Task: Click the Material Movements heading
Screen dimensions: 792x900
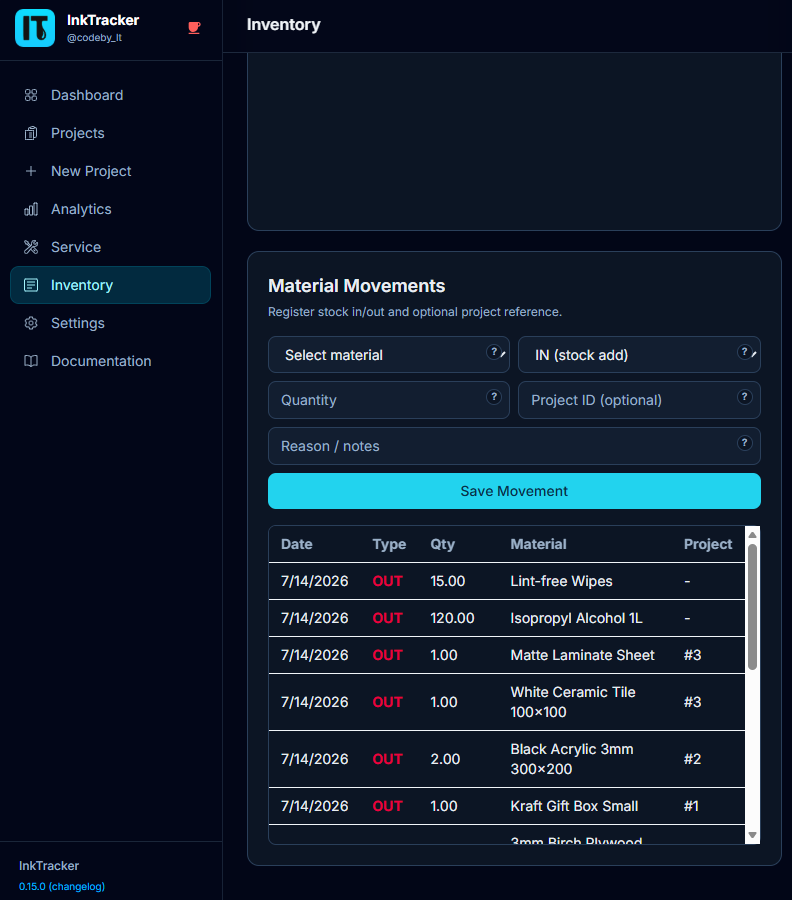Action: tap(356, 286)
